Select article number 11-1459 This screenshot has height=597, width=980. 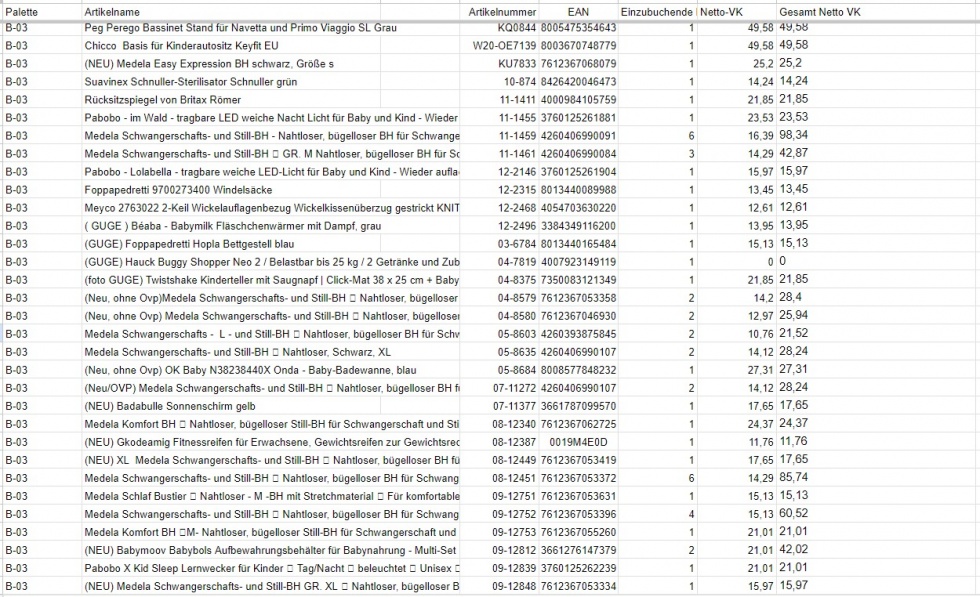(x=517, y=136)
